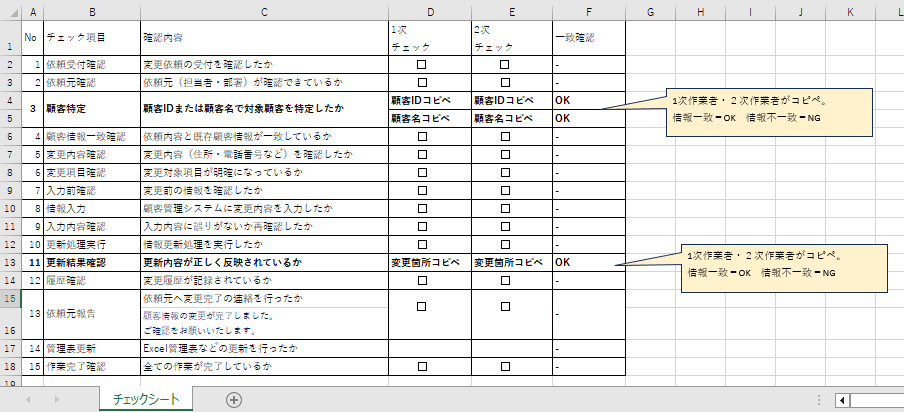
Task: Click 1次 顧客IDコピペ cell
Action: (430, 100)
